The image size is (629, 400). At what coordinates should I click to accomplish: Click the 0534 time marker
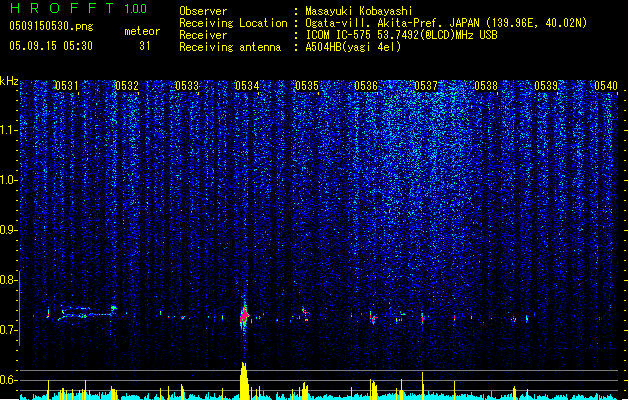point(247,86)
